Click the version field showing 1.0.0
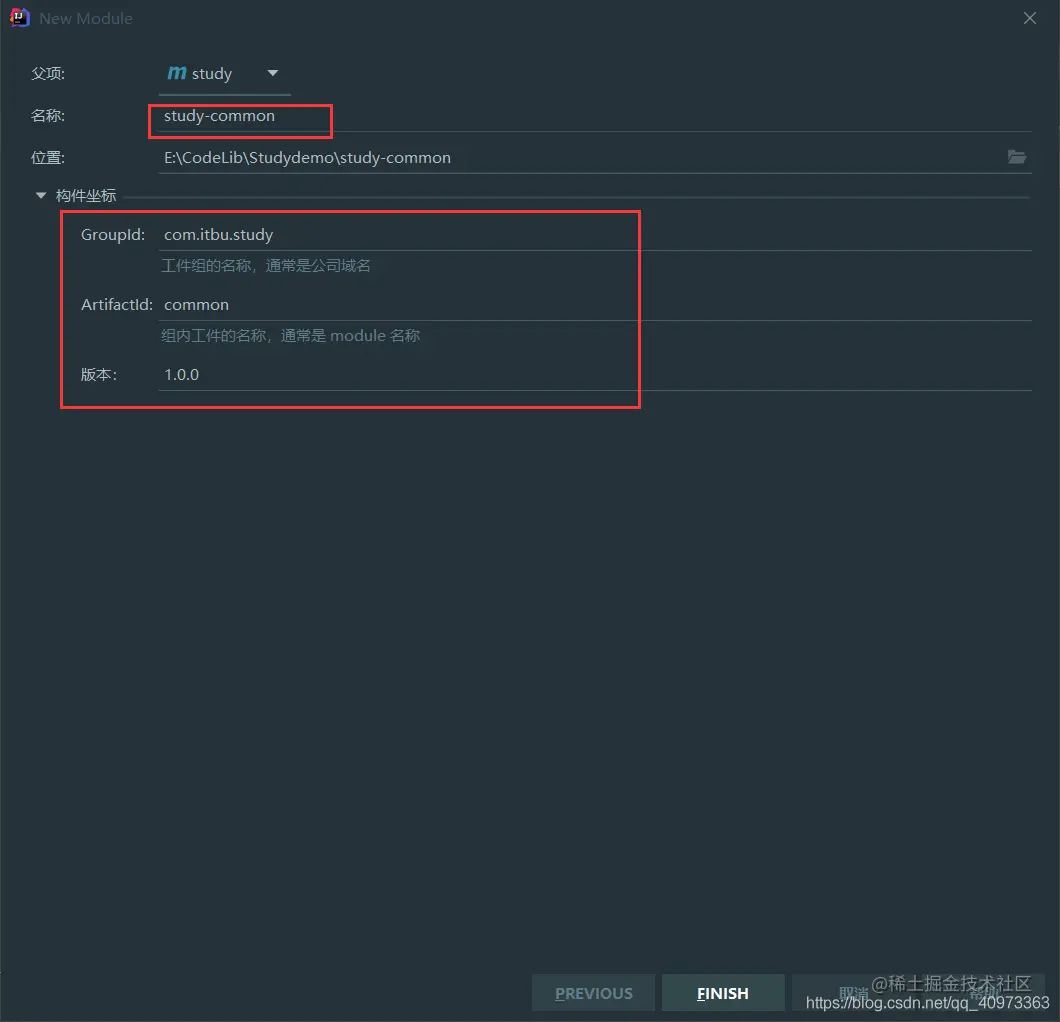 pyautogui.click(x=595, y=375)
